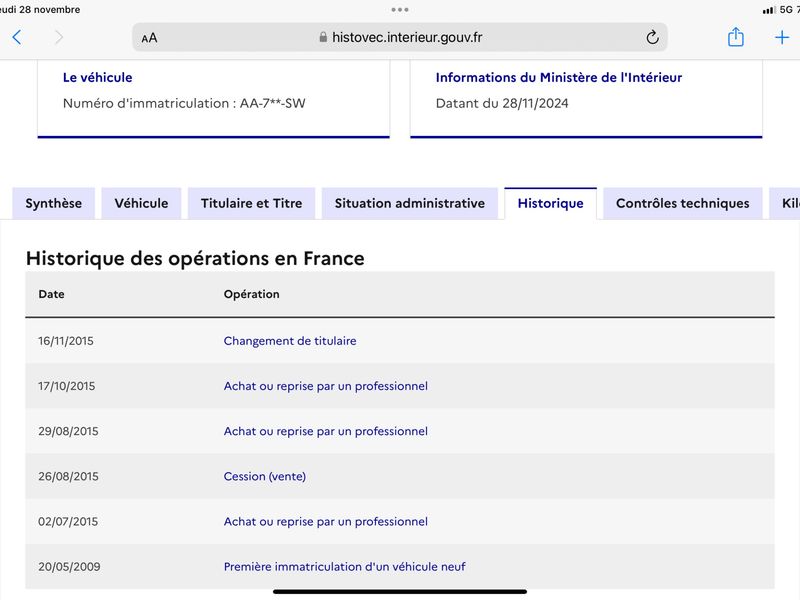Select the Situation administrative tab
The image size is (800, 600).
[x=410, y=203]
